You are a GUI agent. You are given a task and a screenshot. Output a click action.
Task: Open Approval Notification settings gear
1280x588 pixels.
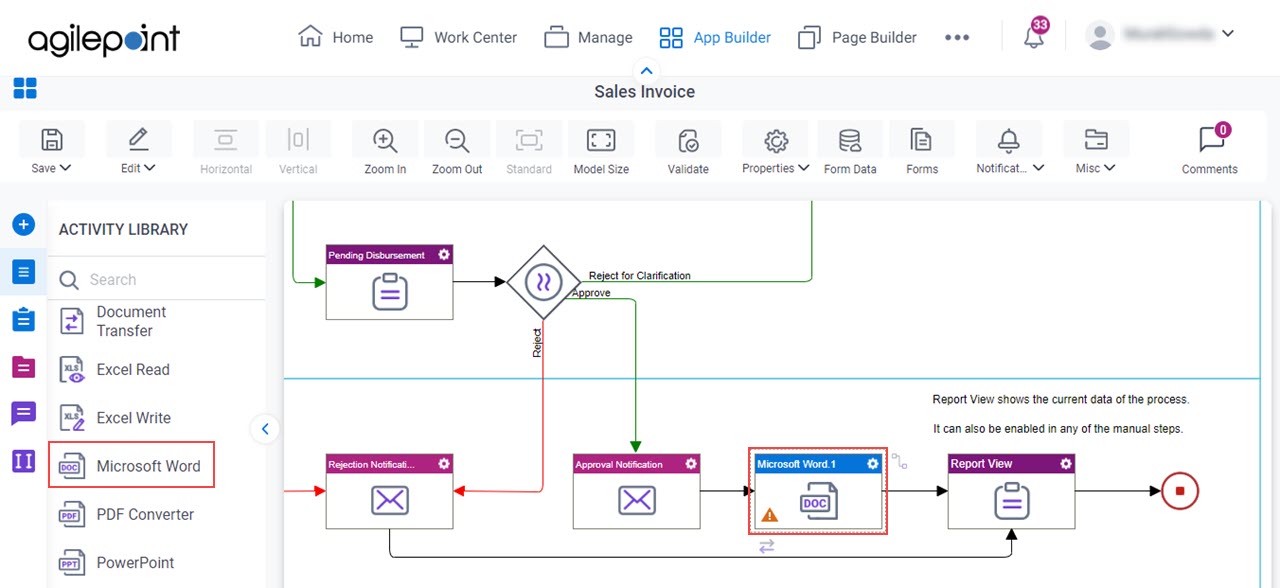pos(691,464)
